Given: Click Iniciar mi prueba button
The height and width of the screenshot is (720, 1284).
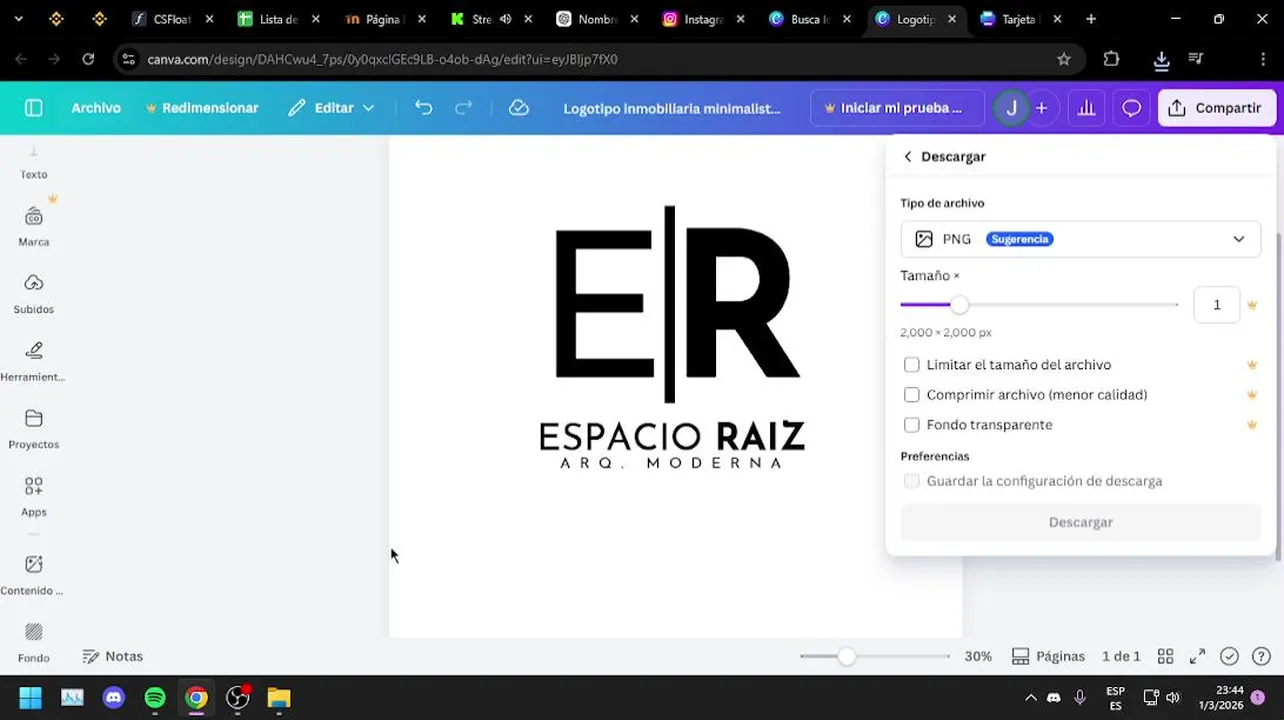Looking at the screenshot, I should click(x=897, y=108).
